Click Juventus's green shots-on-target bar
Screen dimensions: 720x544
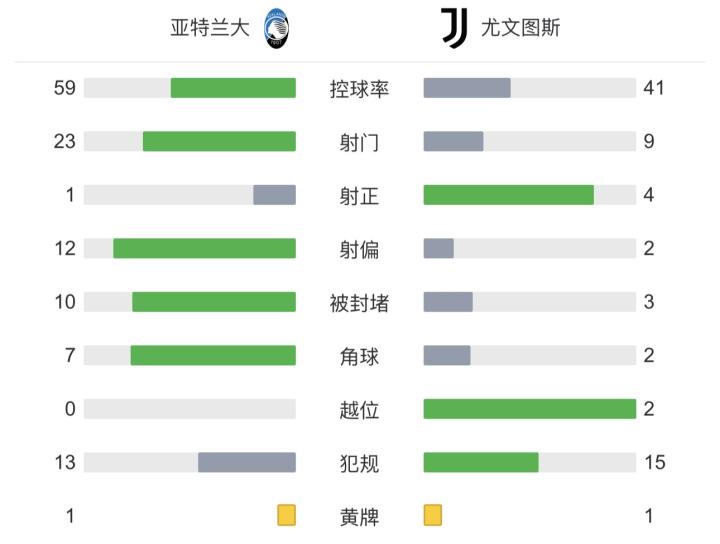(x=508, y=195)
